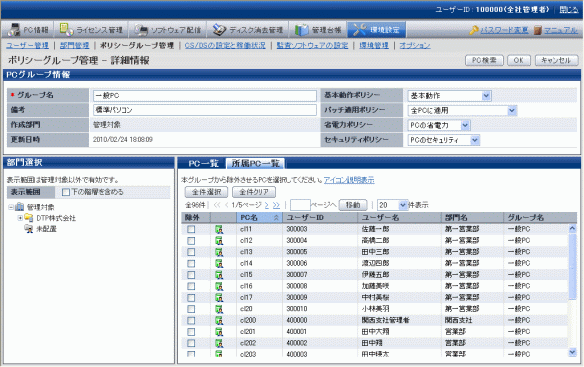584x367 pixels.
Task: Go to 監査ソフトウェアの設定 submenu
Action: coord(312,45)
